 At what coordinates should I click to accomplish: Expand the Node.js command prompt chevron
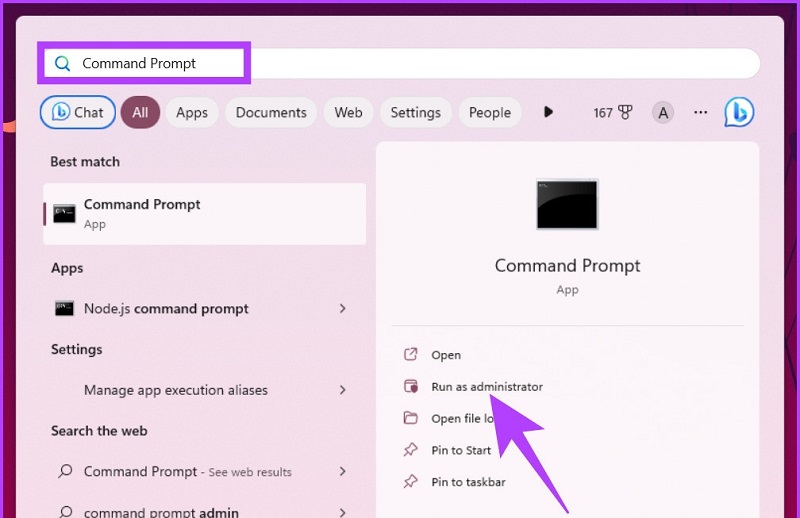[x=342, y=308]
